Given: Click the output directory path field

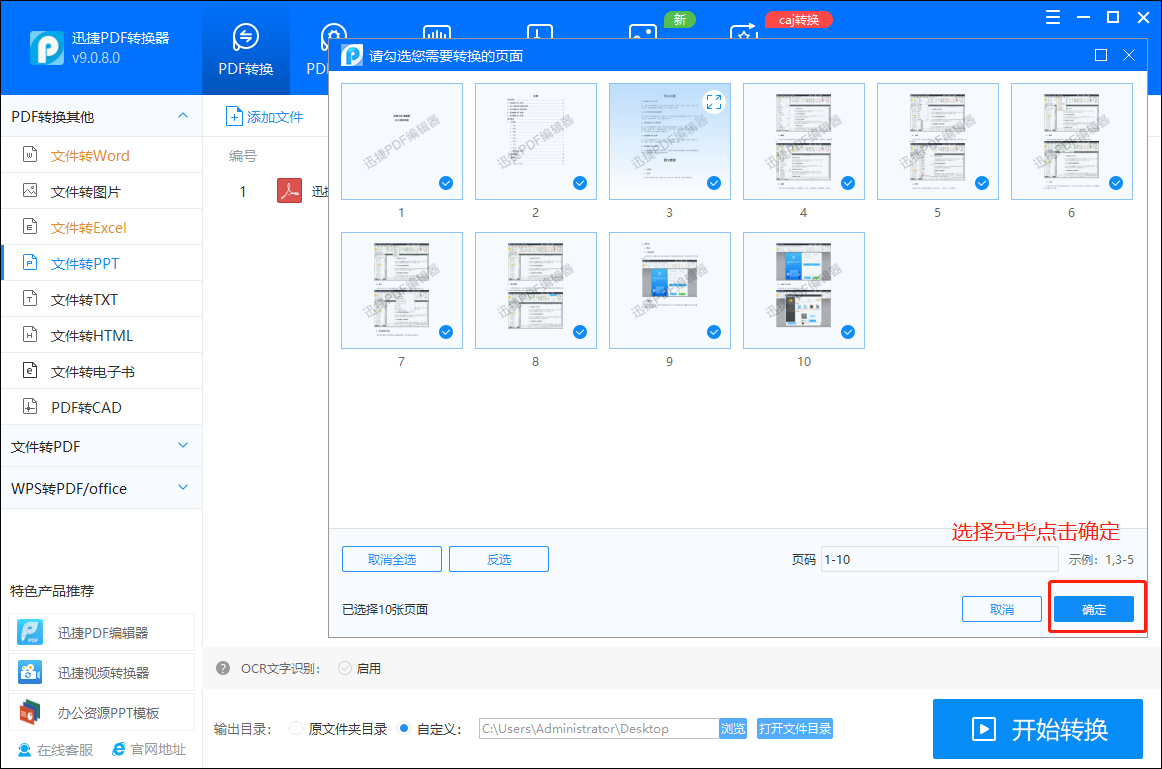Looking at the screenshot, I should coord(599,728).
